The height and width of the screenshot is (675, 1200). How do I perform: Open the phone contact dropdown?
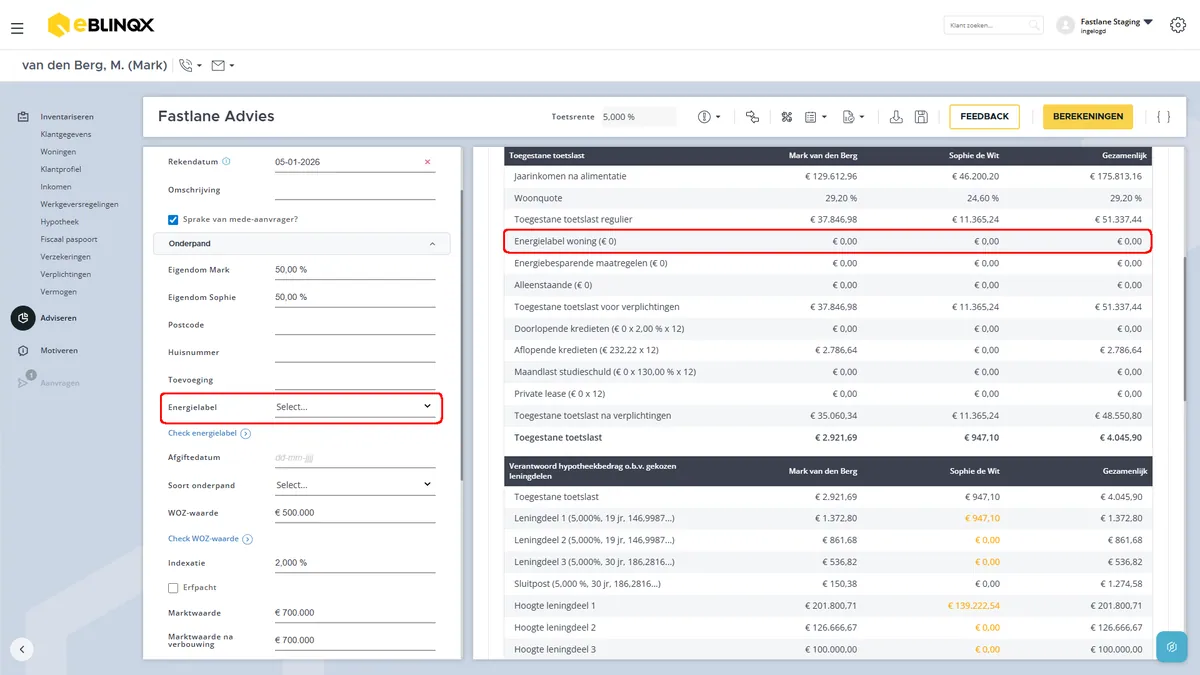click(x=190, y=66)
